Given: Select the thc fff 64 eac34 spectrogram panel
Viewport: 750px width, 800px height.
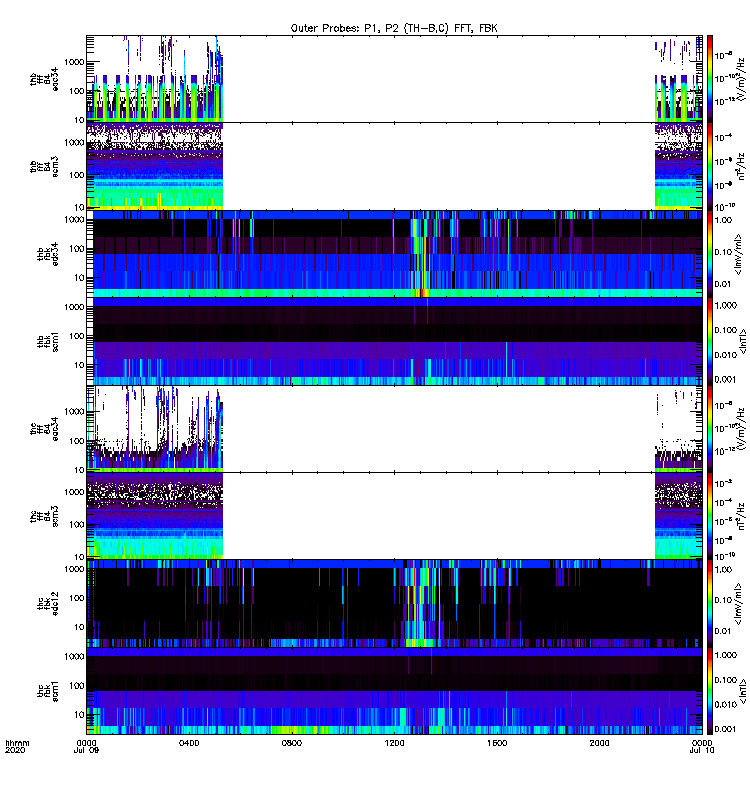Looking at the screenshot, I should [394, 429].
